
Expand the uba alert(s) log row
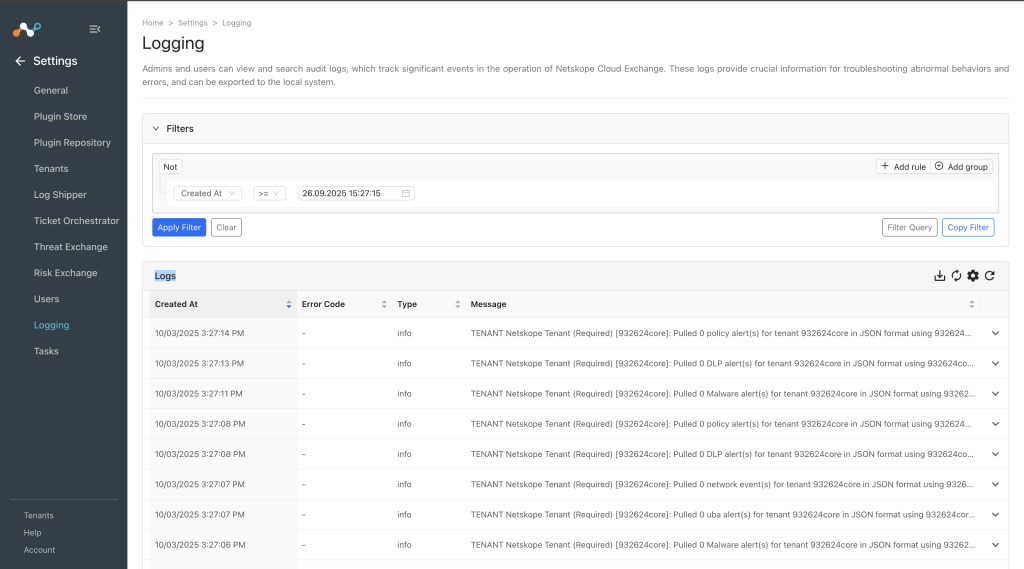[x=995, y=515]
